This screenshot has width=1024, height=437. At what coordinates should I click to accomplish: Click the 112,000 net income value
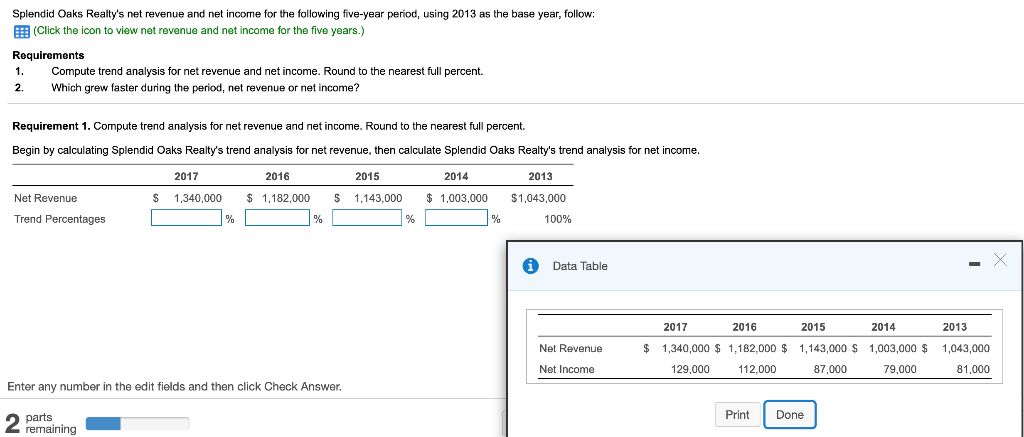pyautogui.click(x=758, y=369)
